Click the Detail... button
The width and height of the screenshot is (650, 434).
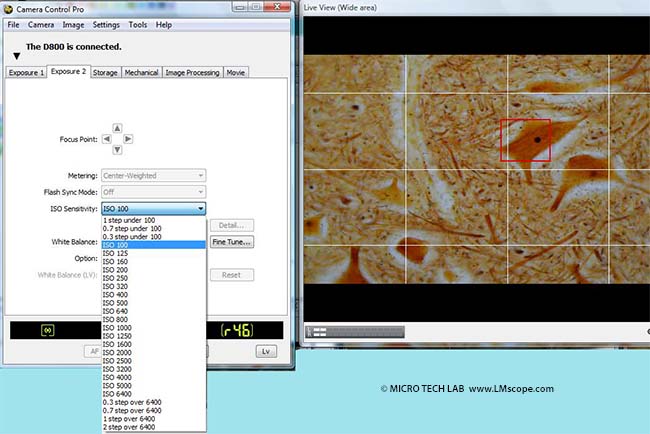(232, 225)
